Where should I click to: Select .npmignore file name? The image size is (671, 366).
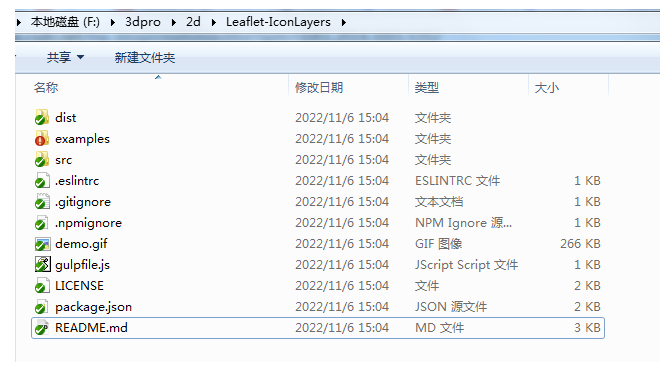(88, 223)
